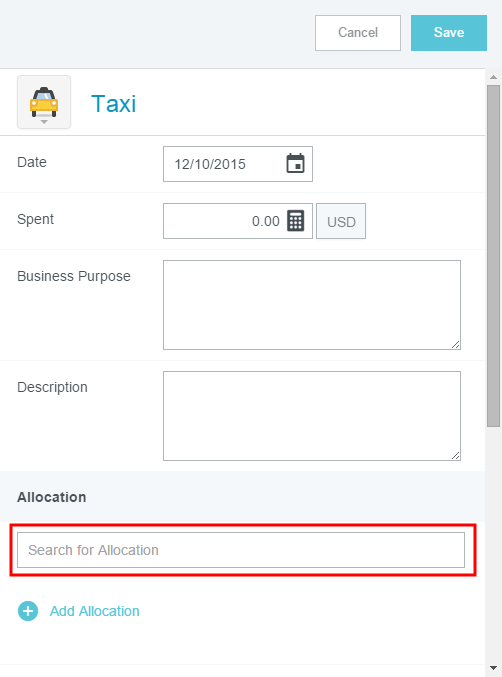Screen dimensions: 502x677
Task: Click the Add Allocation link
Action: coord(95,611)
